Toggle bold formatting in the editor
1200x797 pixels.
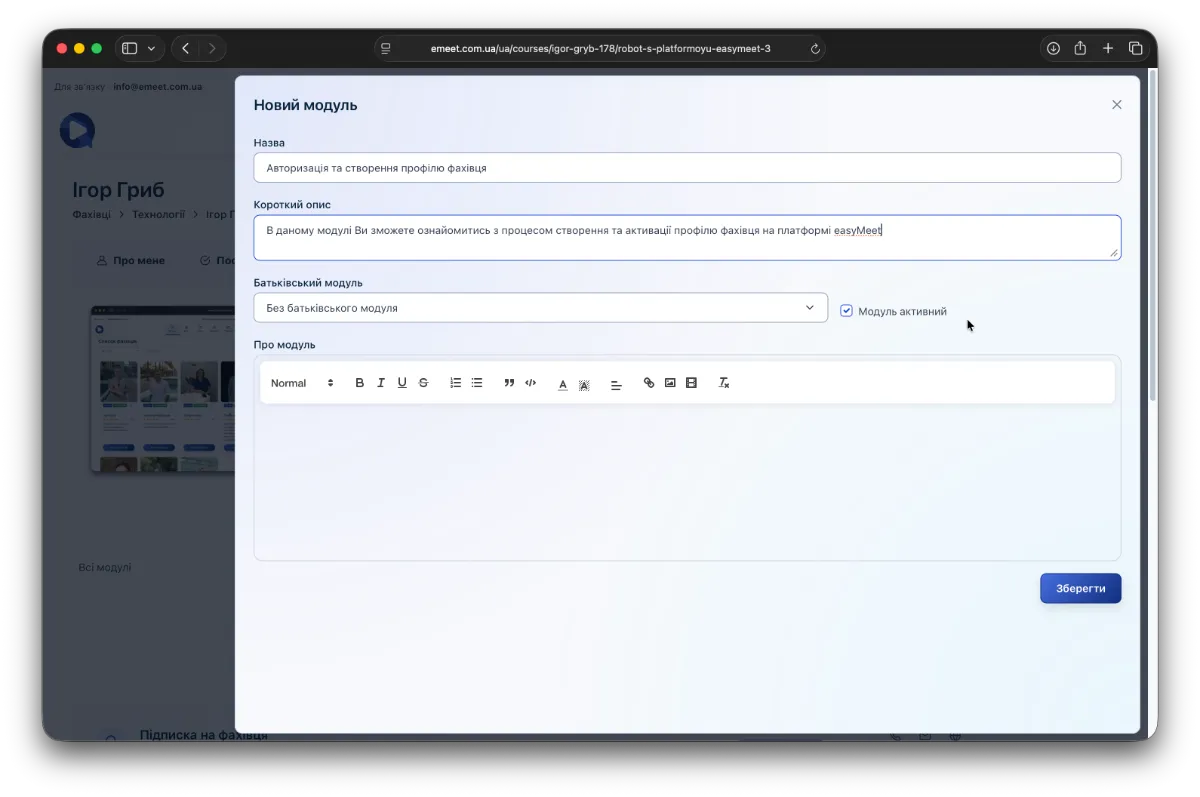[360, 383]
